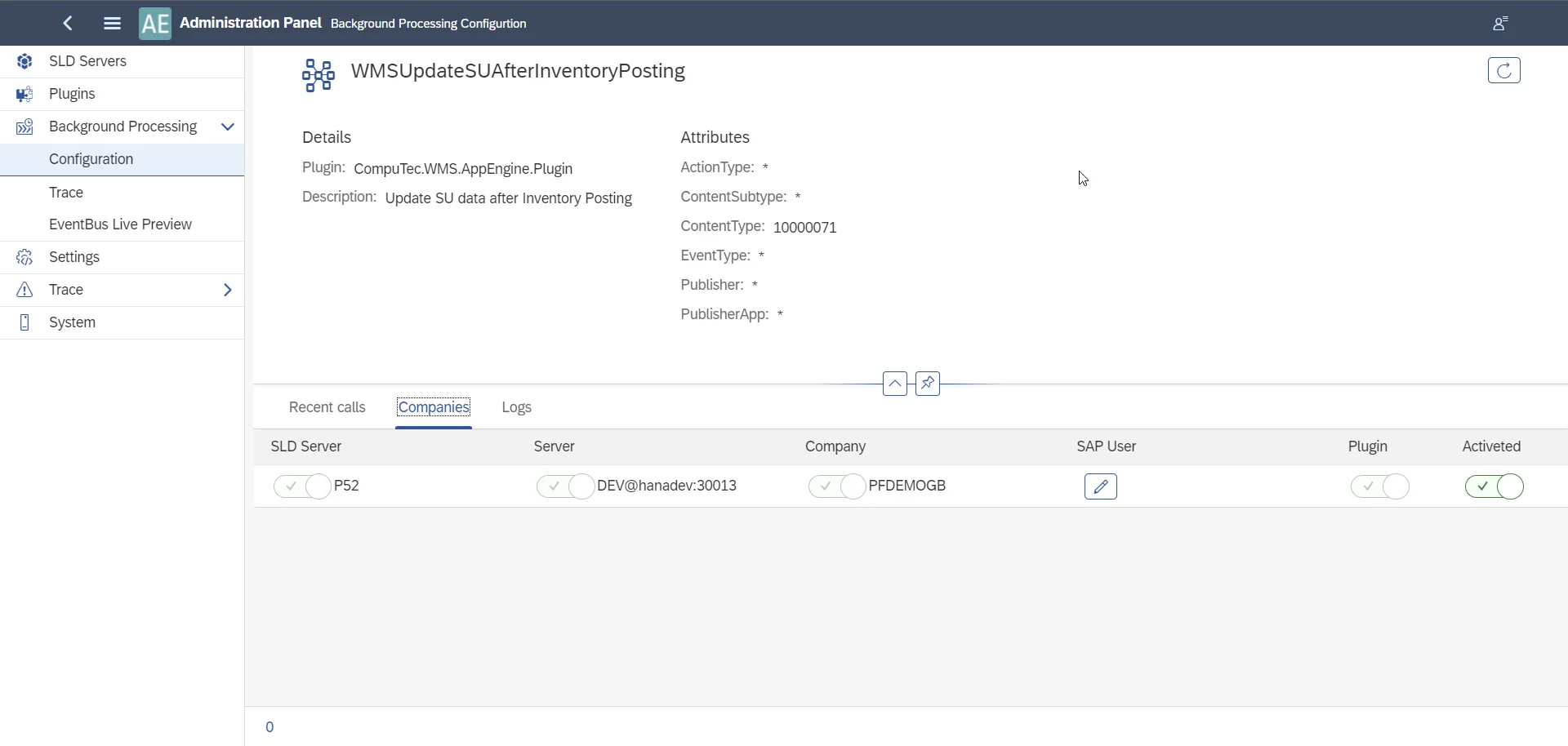Click the back arrow in header
The width and height of the screenshot is (1568, 746).
coord(69,24)
